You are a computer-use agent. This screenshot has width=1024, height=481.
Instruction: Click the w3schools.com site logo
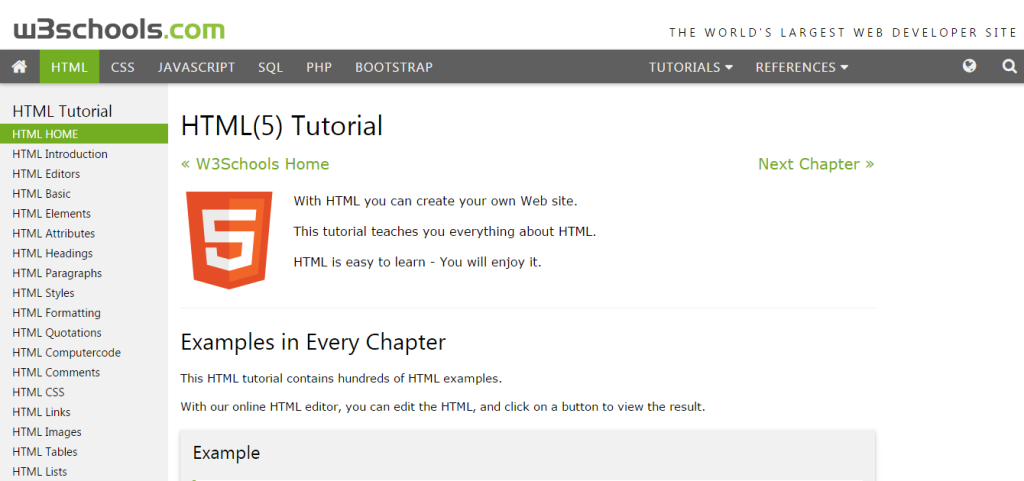119,29
